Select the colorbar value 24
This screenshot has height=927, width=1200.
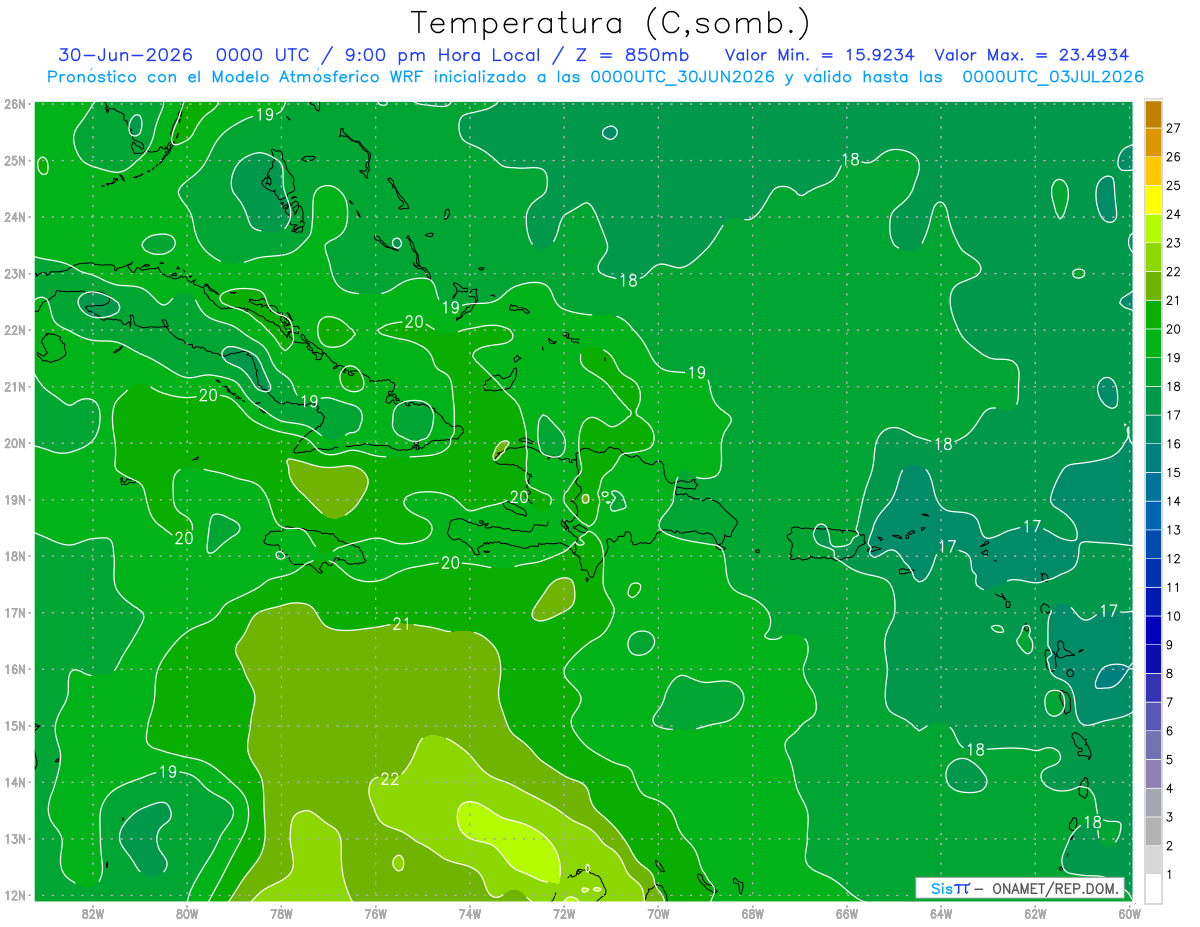coord(1173,214)
